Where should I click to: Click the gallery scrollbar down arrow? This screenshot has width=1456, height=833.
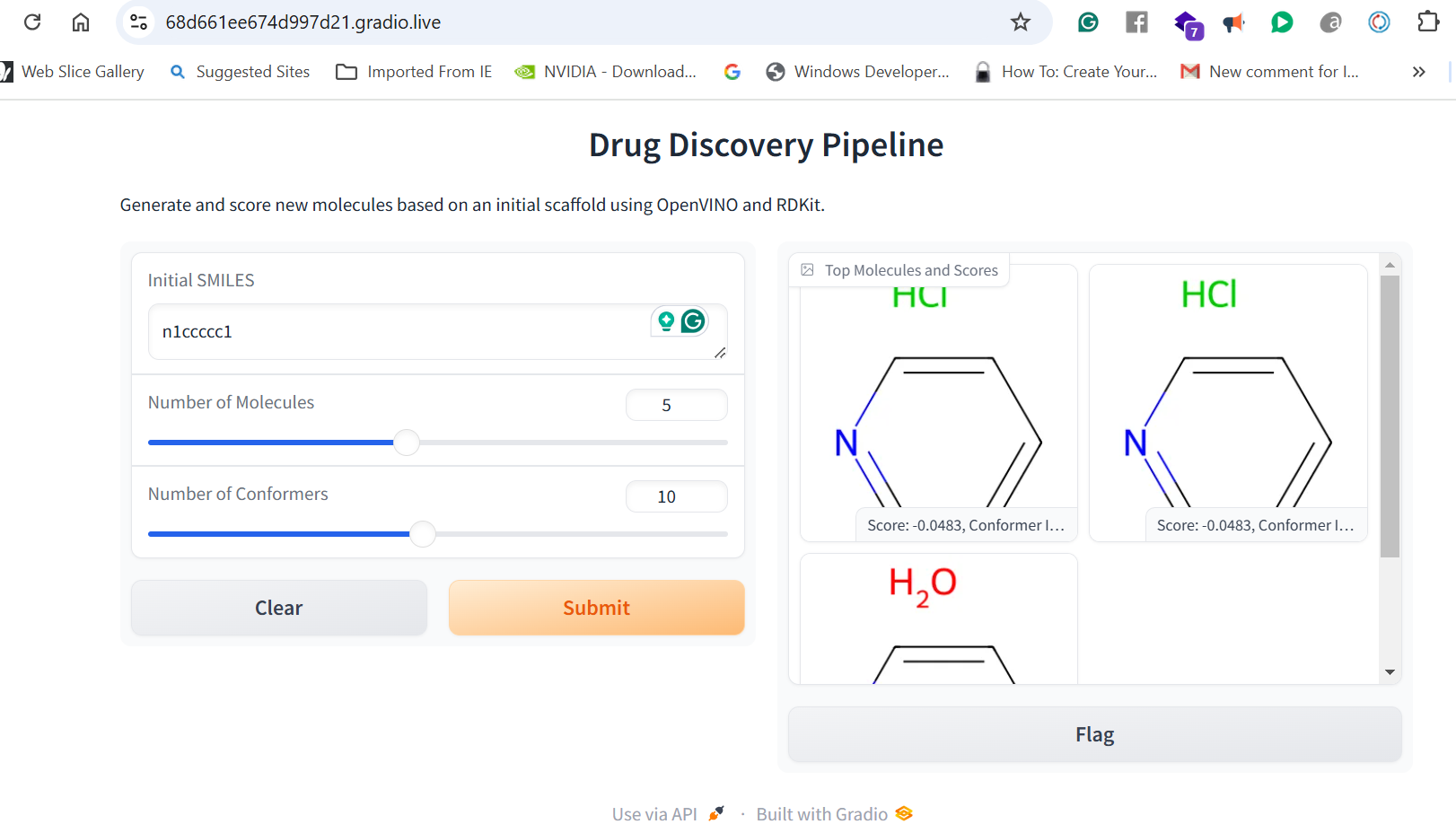pyautogui.click(x=1390, y=672)
